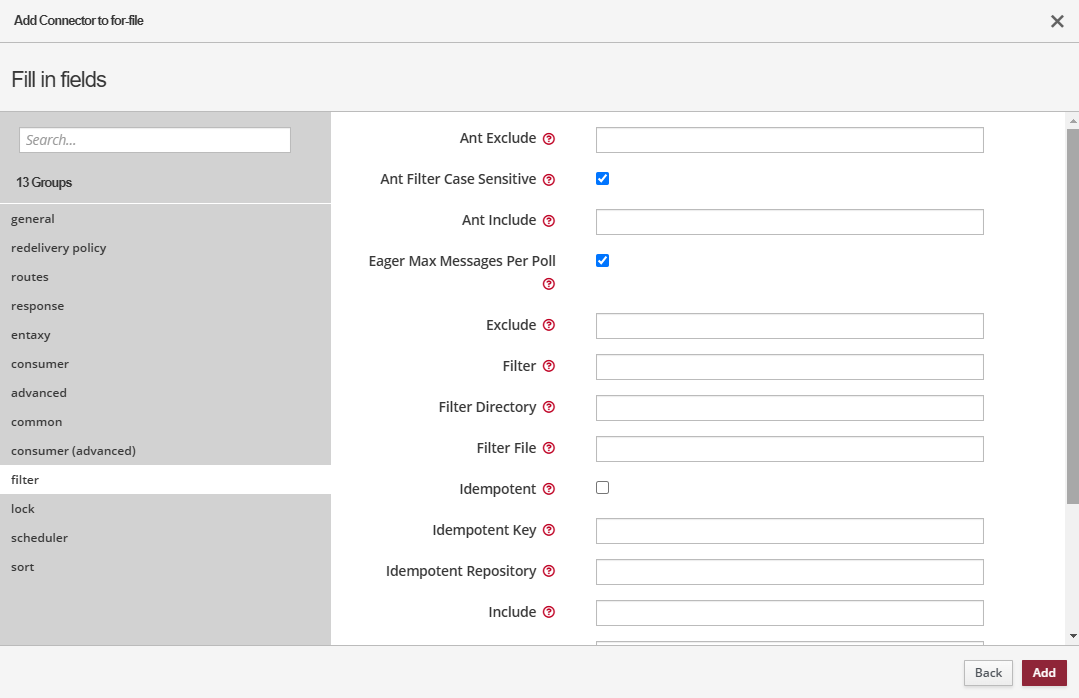Go back with the Back button
The height and width of the screenshot is (698, 1079).
[987, 673]
